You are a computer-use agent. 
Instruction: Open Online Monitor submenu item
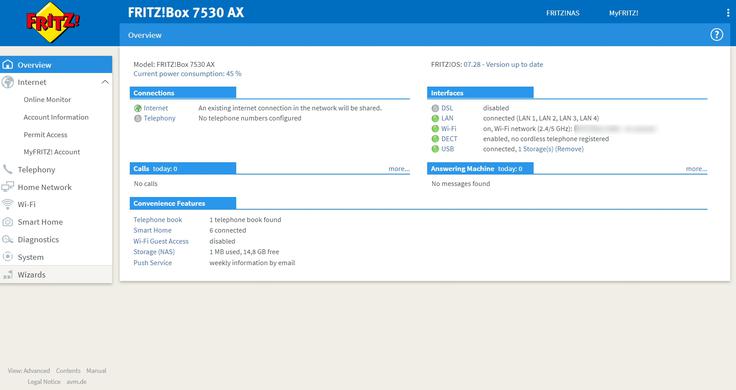coord(47,99)
